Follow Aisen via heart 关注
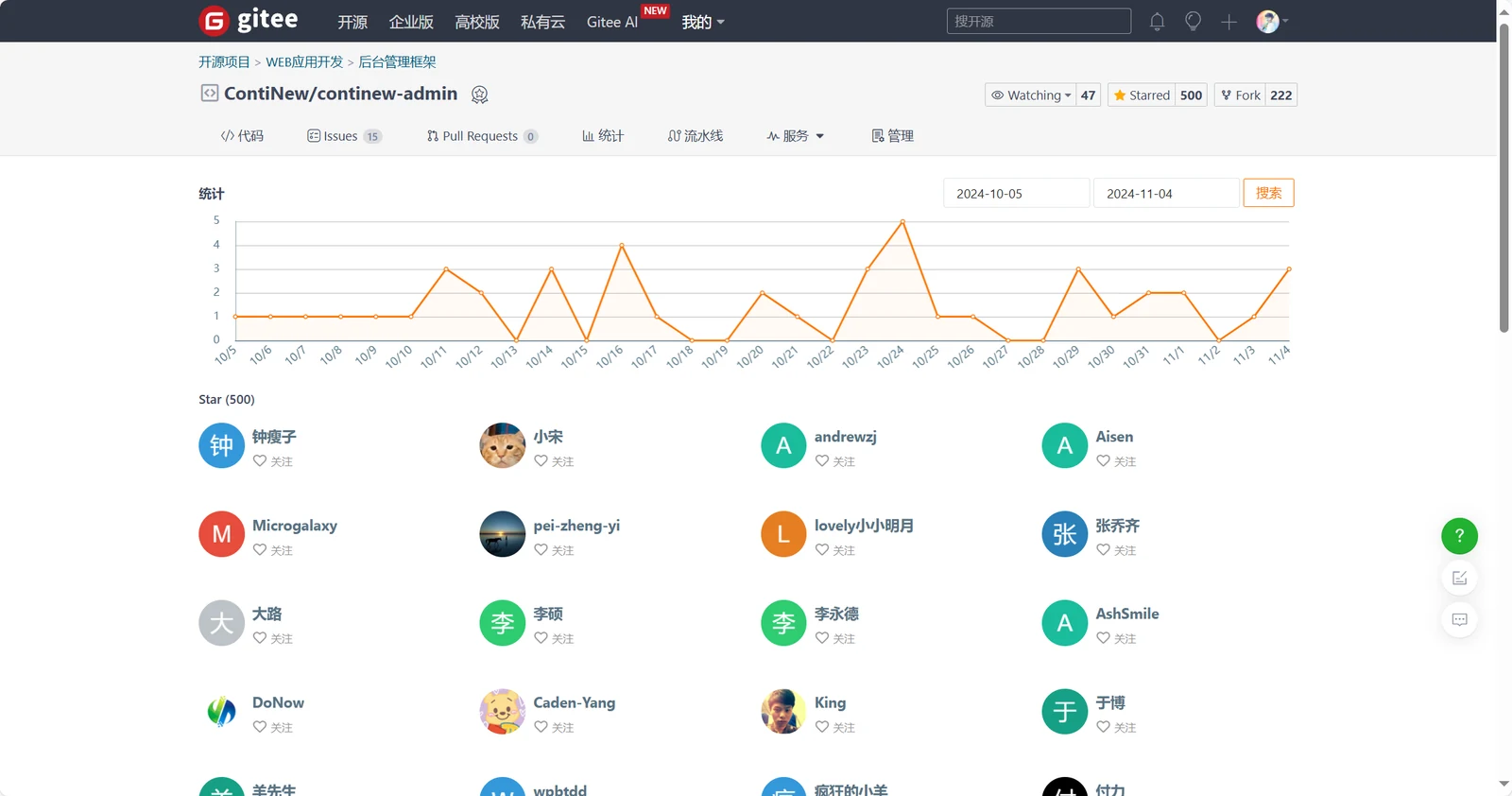This screenshot has width=1512, height=796. [1116, 461]
